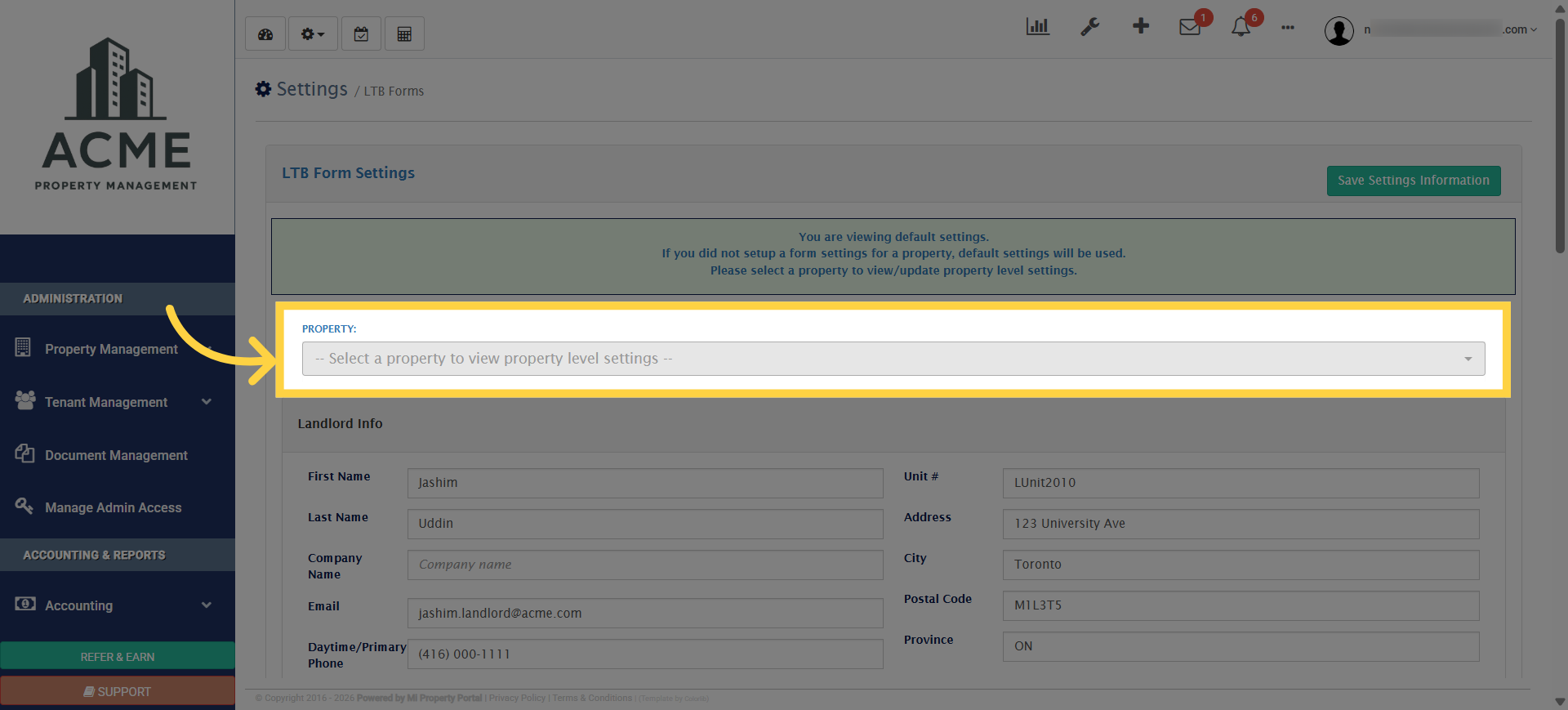Click the Landlord Info section heading

[340, 423]
